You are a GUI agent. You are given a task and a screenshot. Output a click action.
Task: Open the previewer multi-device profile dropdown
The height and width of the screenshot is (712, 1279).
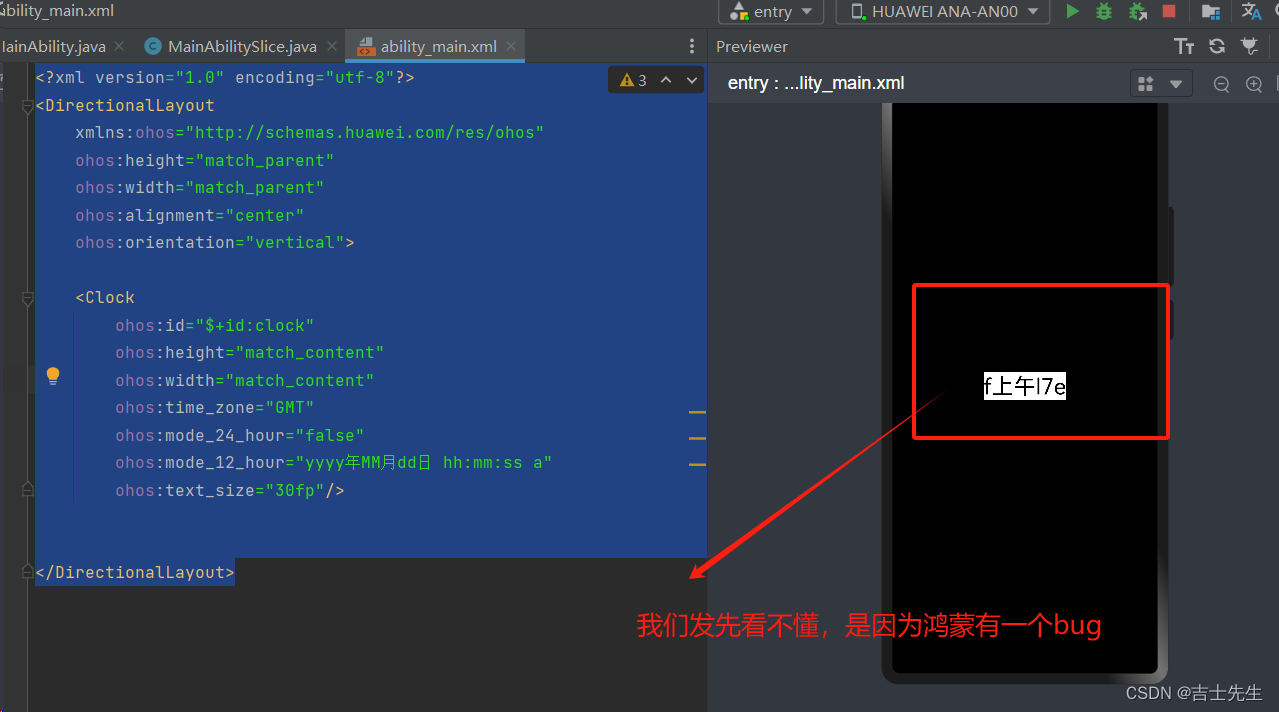(1160, 84)
